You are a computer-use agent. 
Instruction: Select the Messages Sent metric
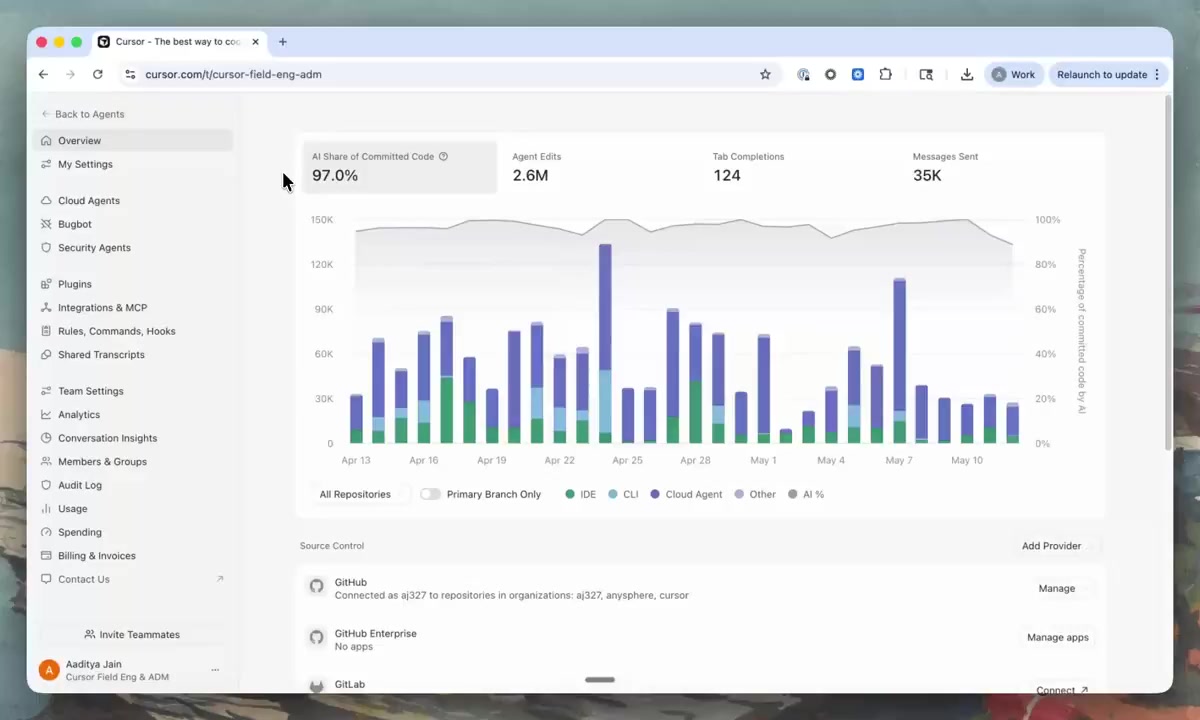click(x=1000, y=167)
